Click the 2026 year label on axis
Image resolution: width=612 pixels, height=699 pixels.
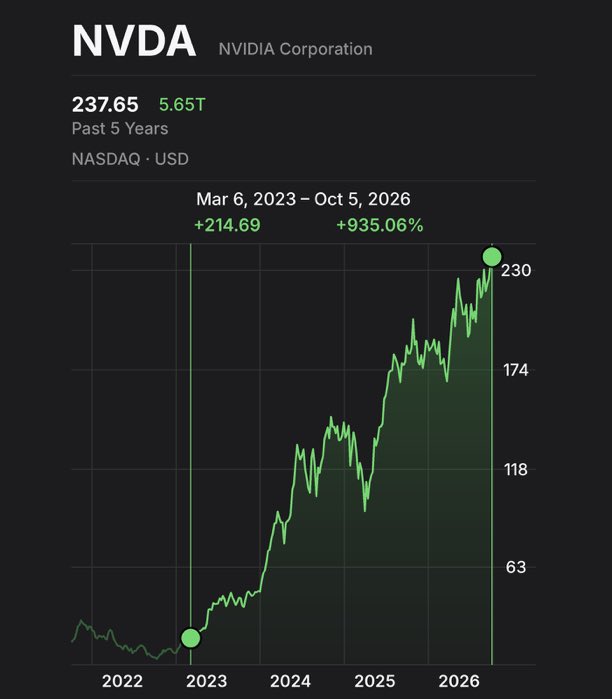pyautogui.click(x=459, y=681)
